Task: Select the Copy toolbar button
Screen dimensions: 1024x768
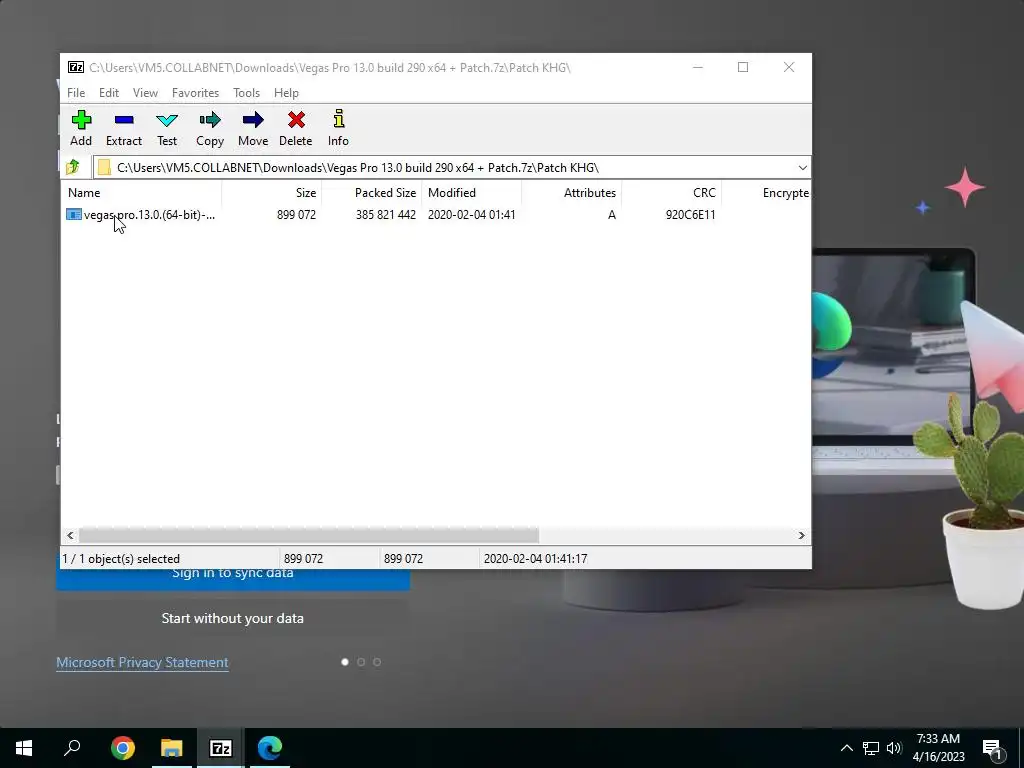Action: pyautogui.click(x=210, y=129)
